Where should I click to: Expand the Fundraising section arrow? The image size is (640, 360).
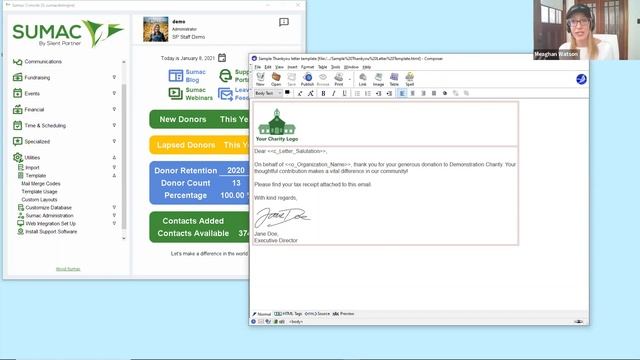pyautogui.click(x=114, y=77)
